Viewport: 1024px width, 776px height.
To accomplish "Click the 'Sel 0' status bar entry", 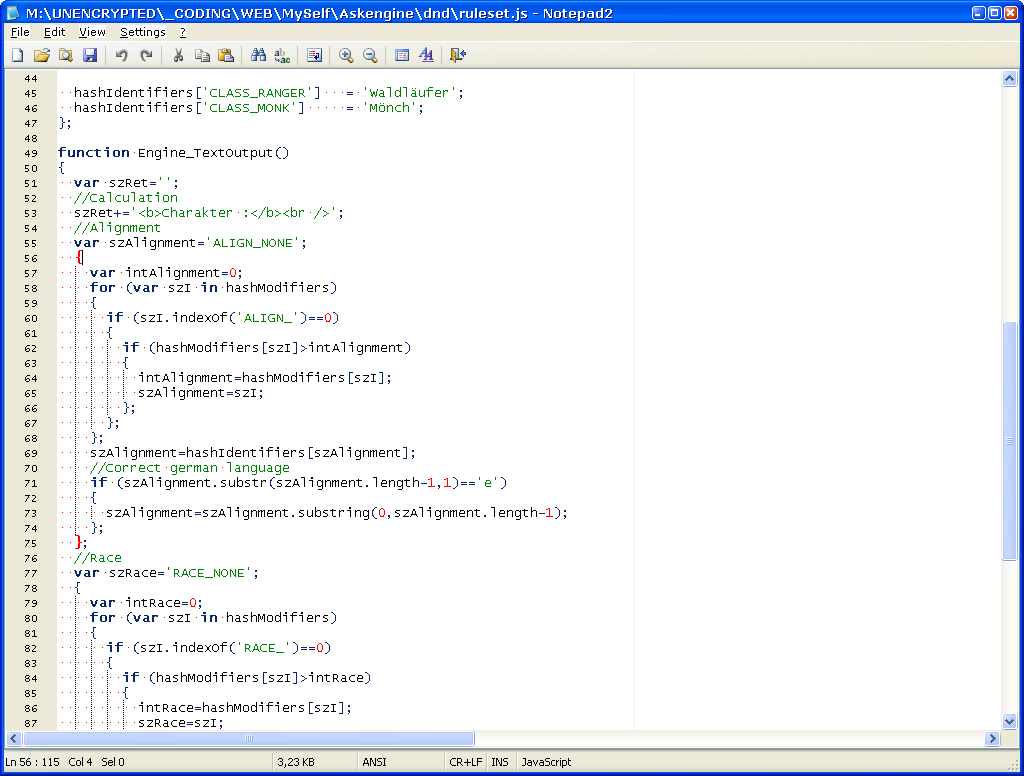I will click(112, 762).
